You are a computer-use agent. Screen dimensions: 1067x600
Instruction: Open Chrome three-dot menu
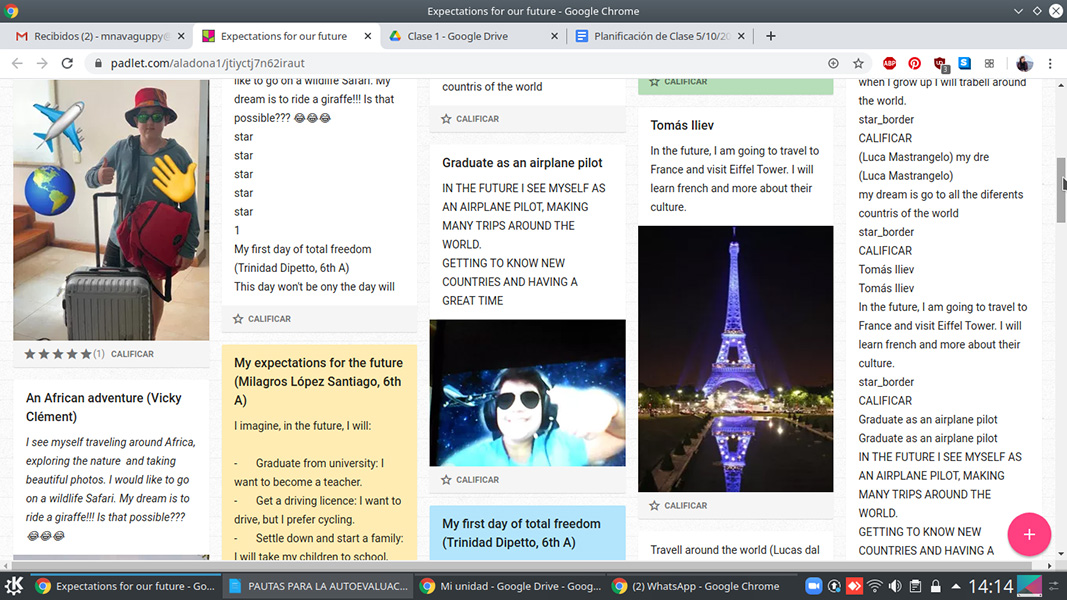tap(1049, 63)
